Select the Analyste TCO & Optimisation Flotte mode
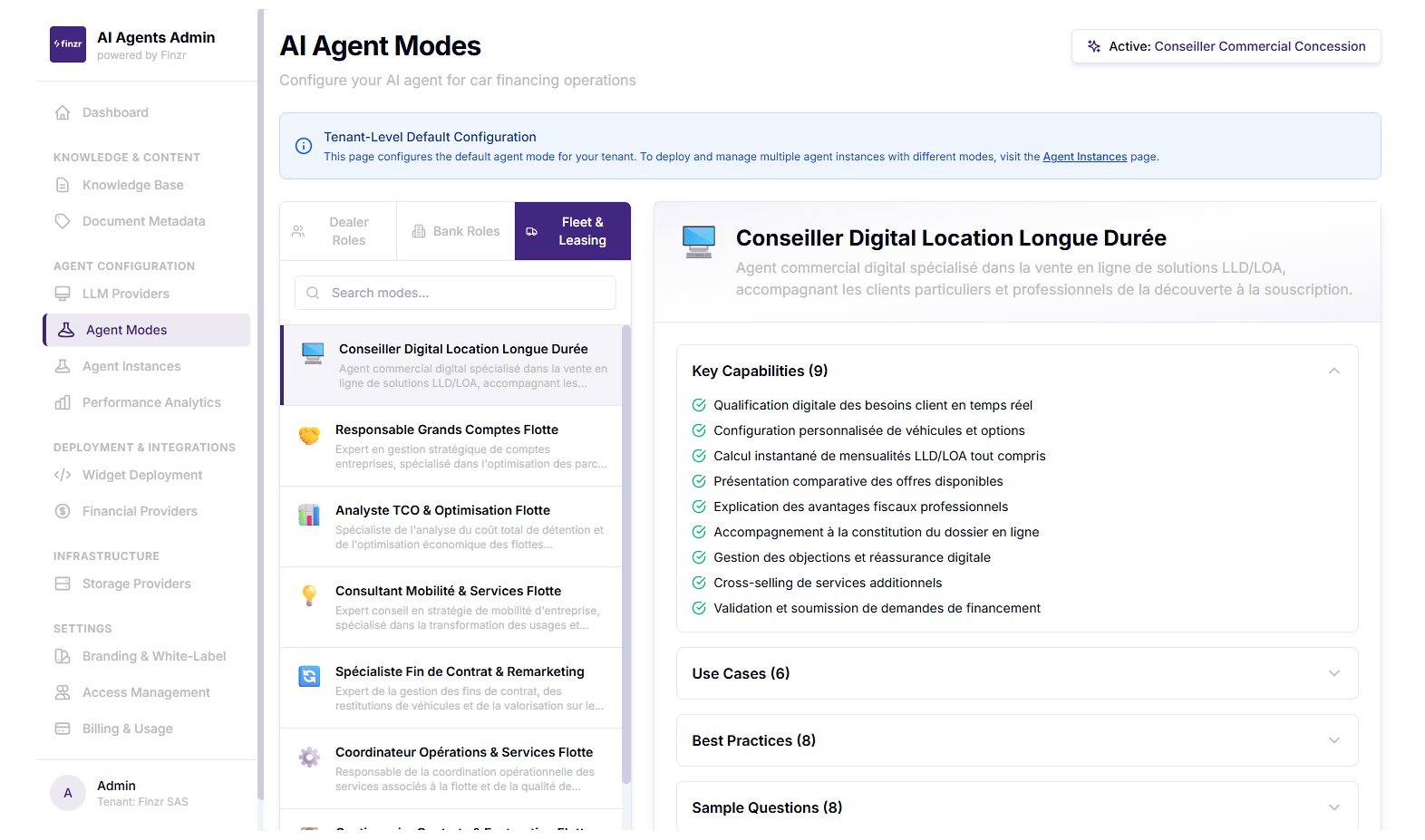This screenshot has width=1425, height=840. click(x=451, y=526)
